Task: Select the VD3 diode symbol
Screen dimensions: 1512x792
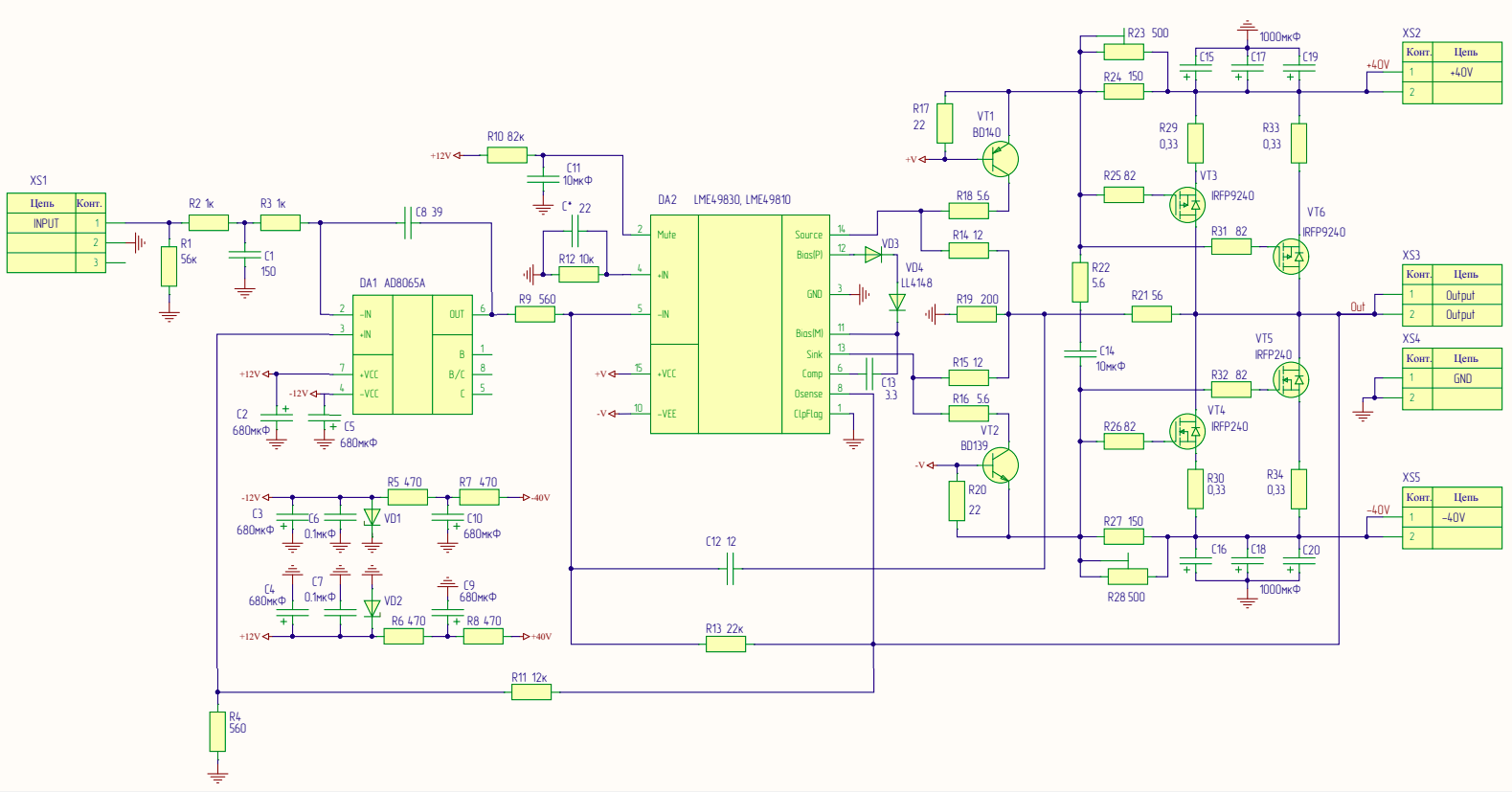Action: pyautogui.click(x=873, y=255)
